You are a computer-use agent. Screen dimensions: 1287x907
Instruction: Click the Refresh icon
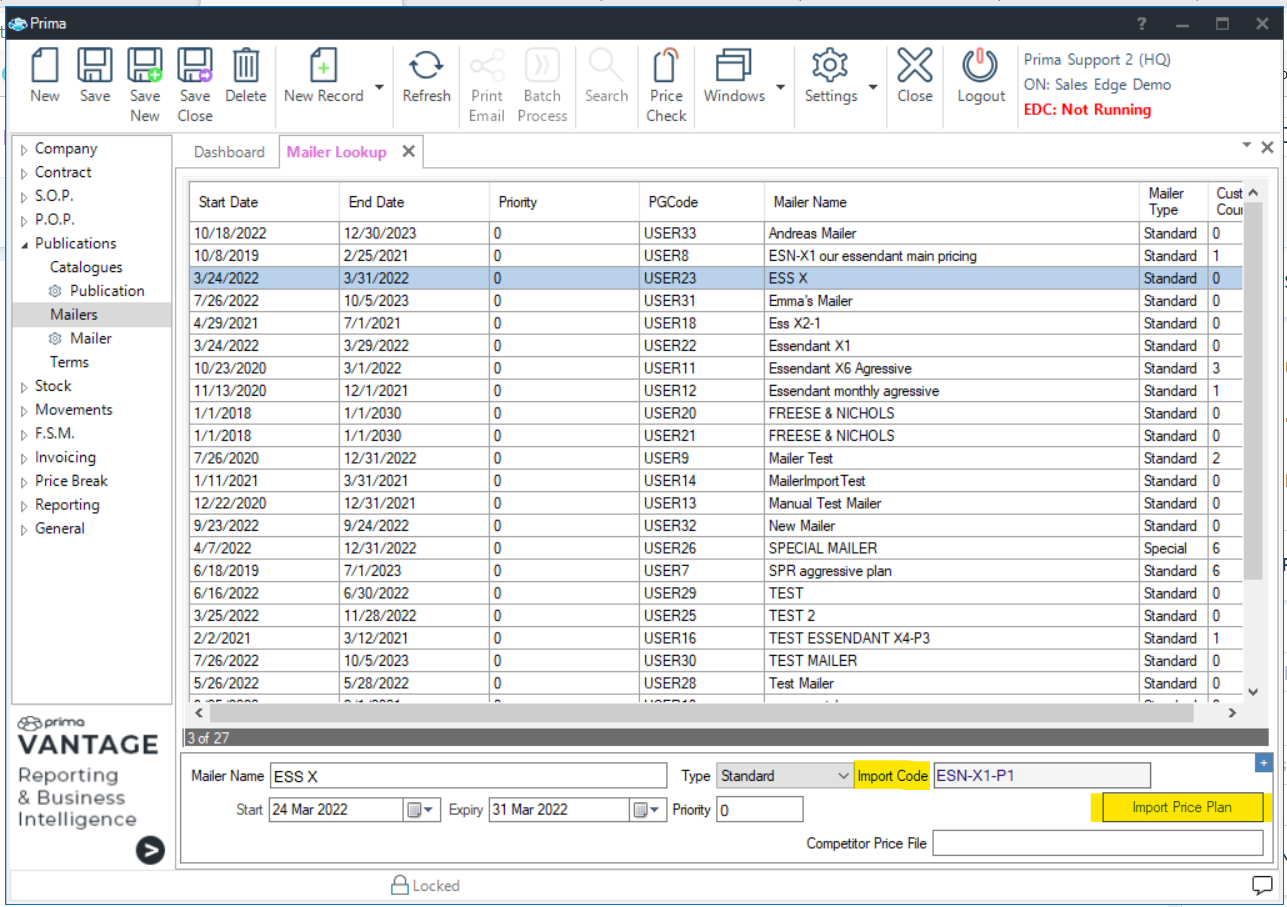tap(427, 66)
